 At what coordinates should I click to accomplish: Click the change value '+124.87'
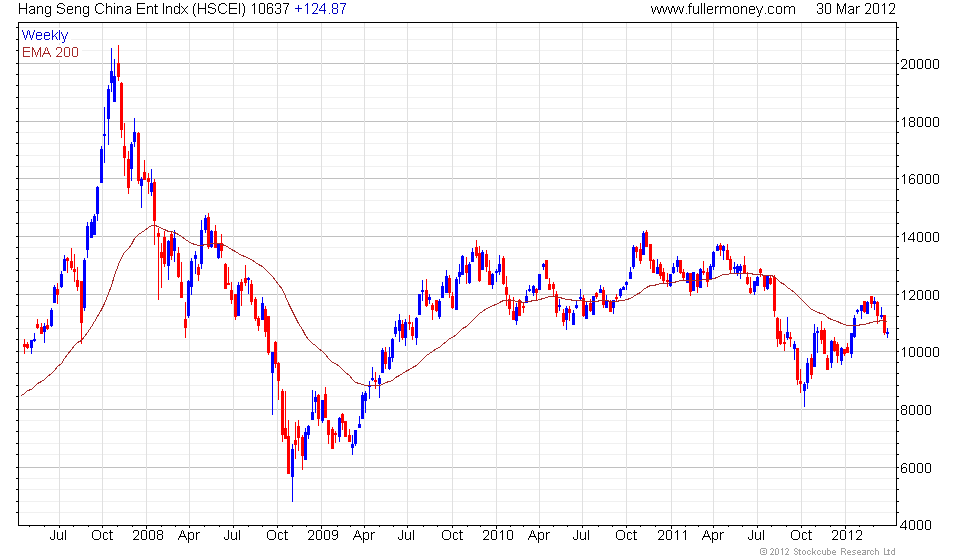coord(320,9)
